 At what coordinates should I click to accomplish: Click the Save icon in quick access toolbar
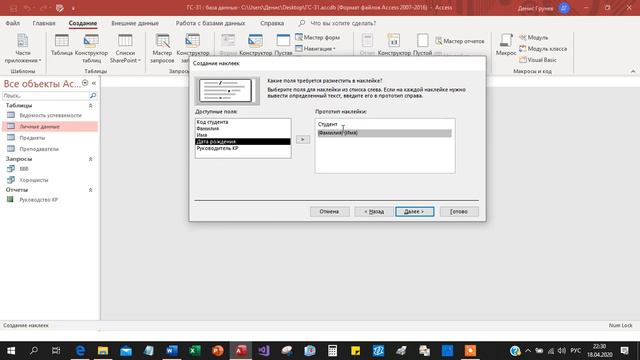tap(13, 8)
